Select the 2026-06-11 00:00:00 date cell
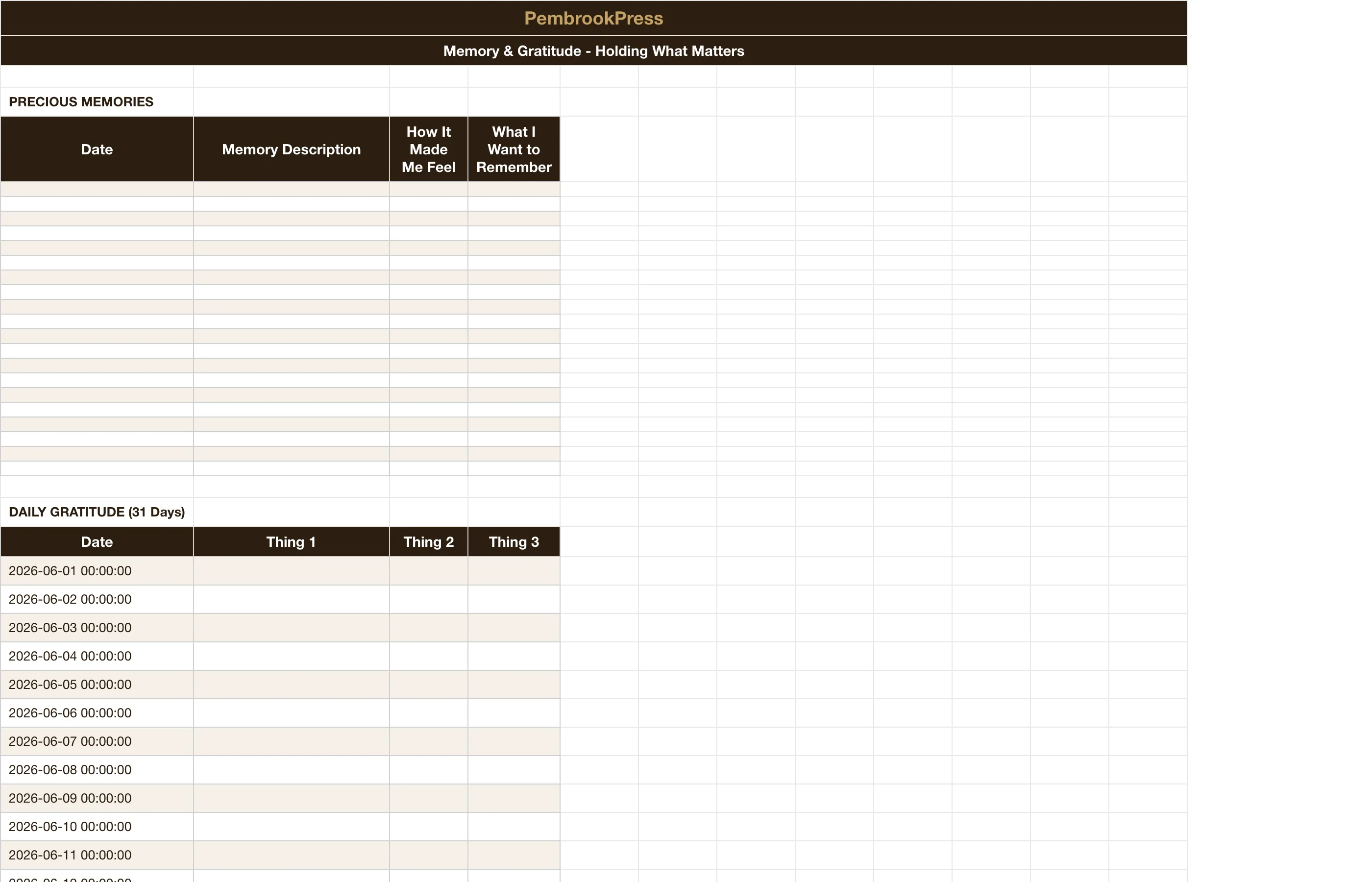The image size is (1372, 882). click(97, 855)
